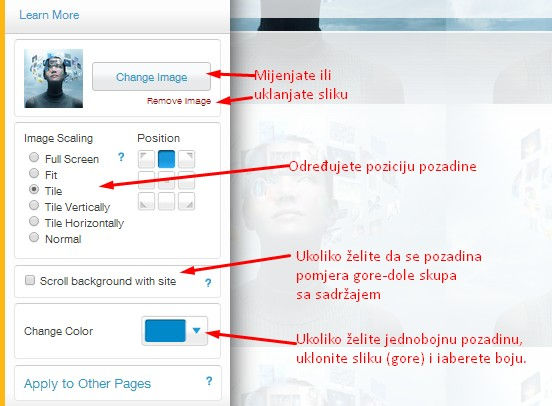Viewport: 552px width, 406px height.
Task: Select top-right background position
Action: pos(187,159)
